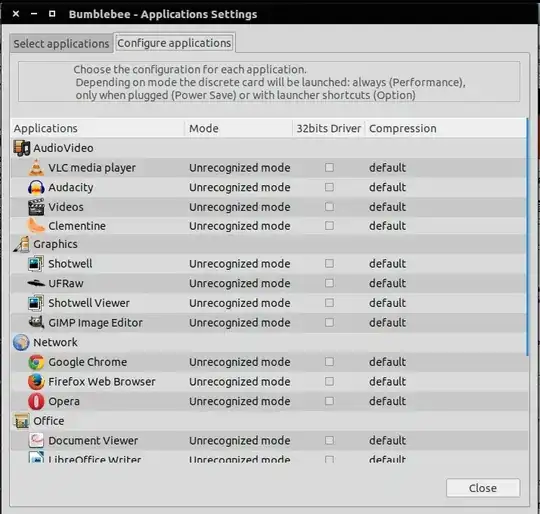This screenshot has height=514, width=540.
Task: Change Compression for Firefox Web Browser
Action: coord(387,382)
